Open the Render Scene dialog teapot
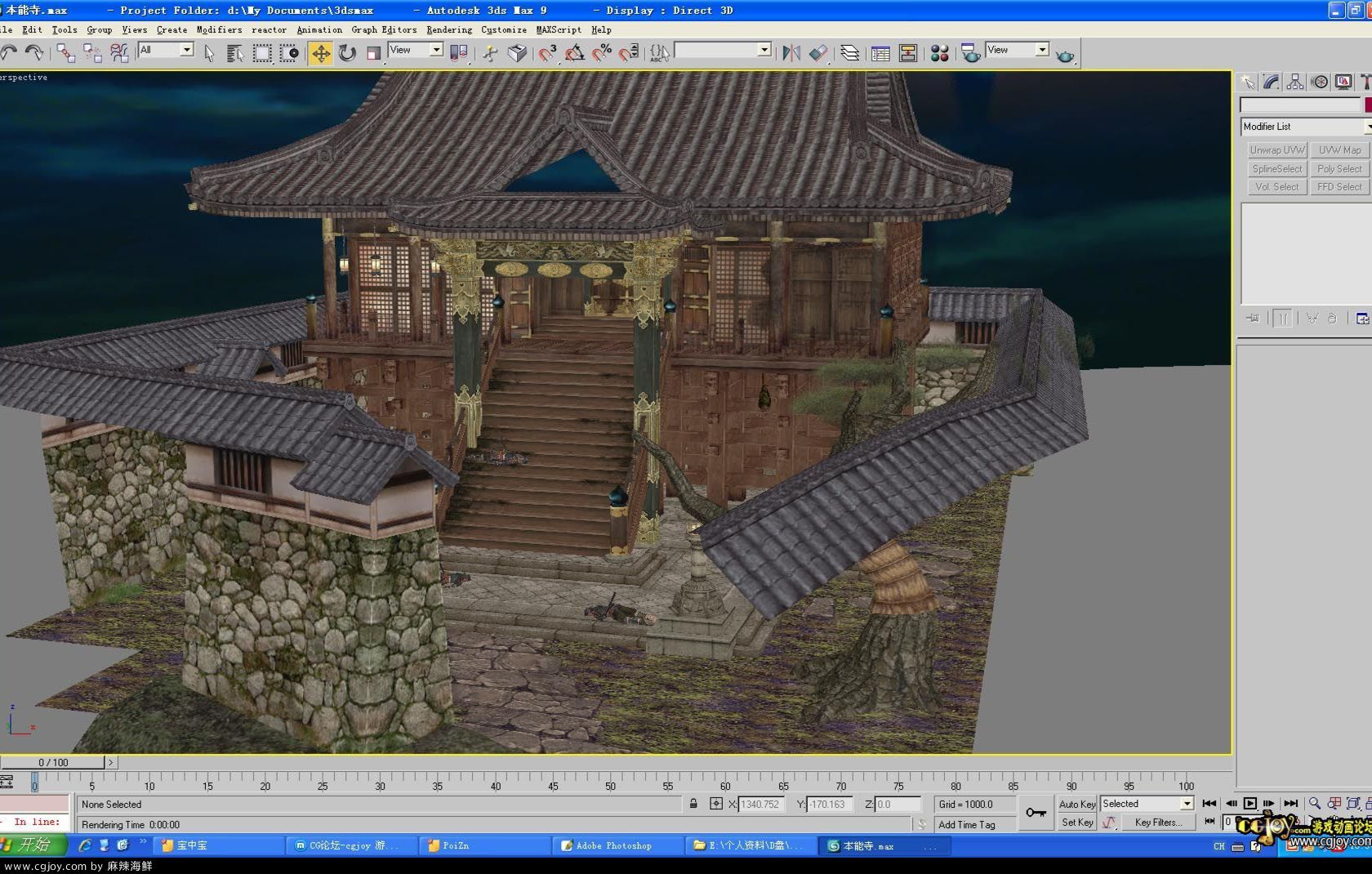Image resolution: width=1372 pixels, height=874 pixels. tap(970, 53)
